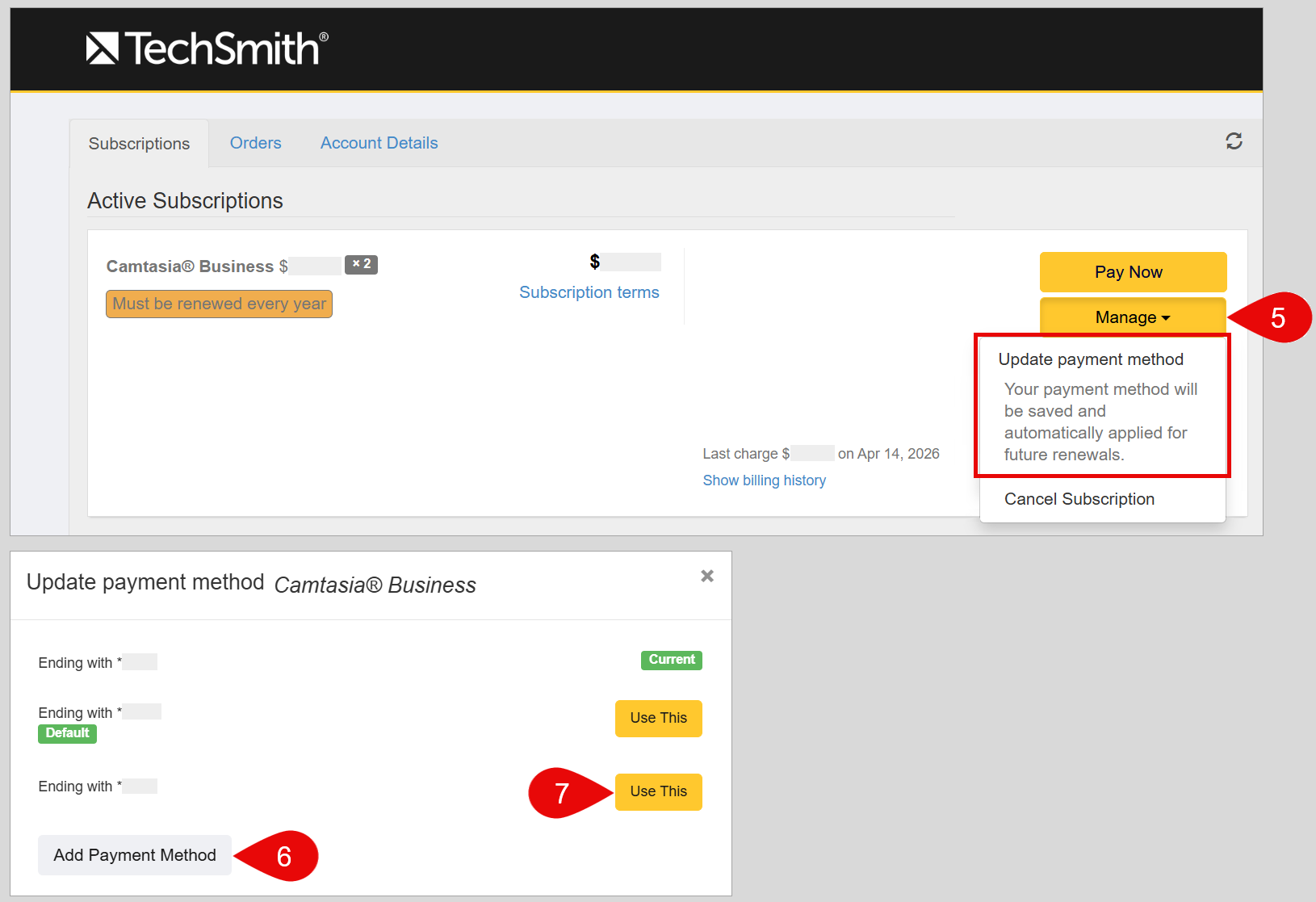Switch to the Orders tab
1316x902 pixels.
(256, 143)
